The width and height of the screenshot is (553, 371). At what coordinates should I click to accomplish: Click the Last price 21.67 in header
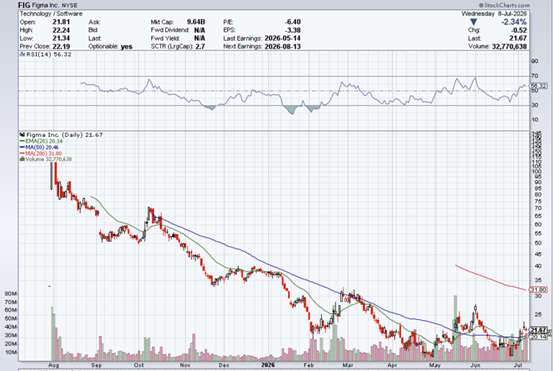coord(518,38)
